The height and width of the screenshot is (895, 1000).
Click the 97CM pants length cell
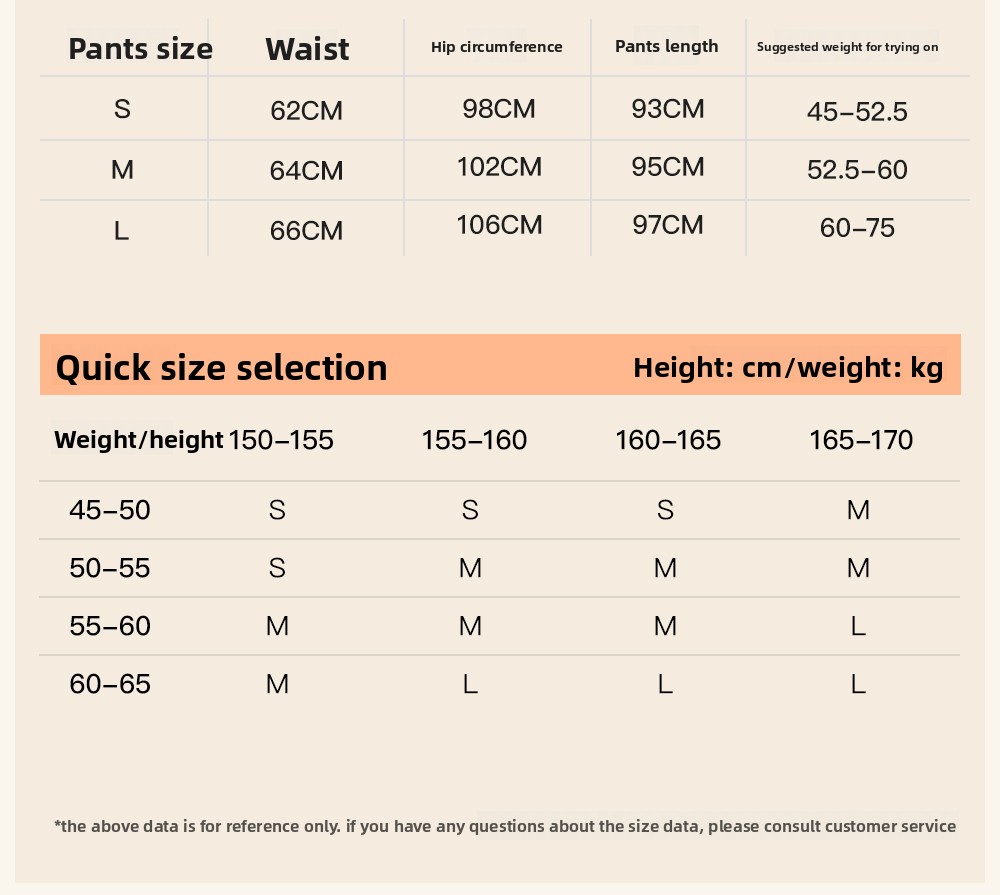[668, 225]
